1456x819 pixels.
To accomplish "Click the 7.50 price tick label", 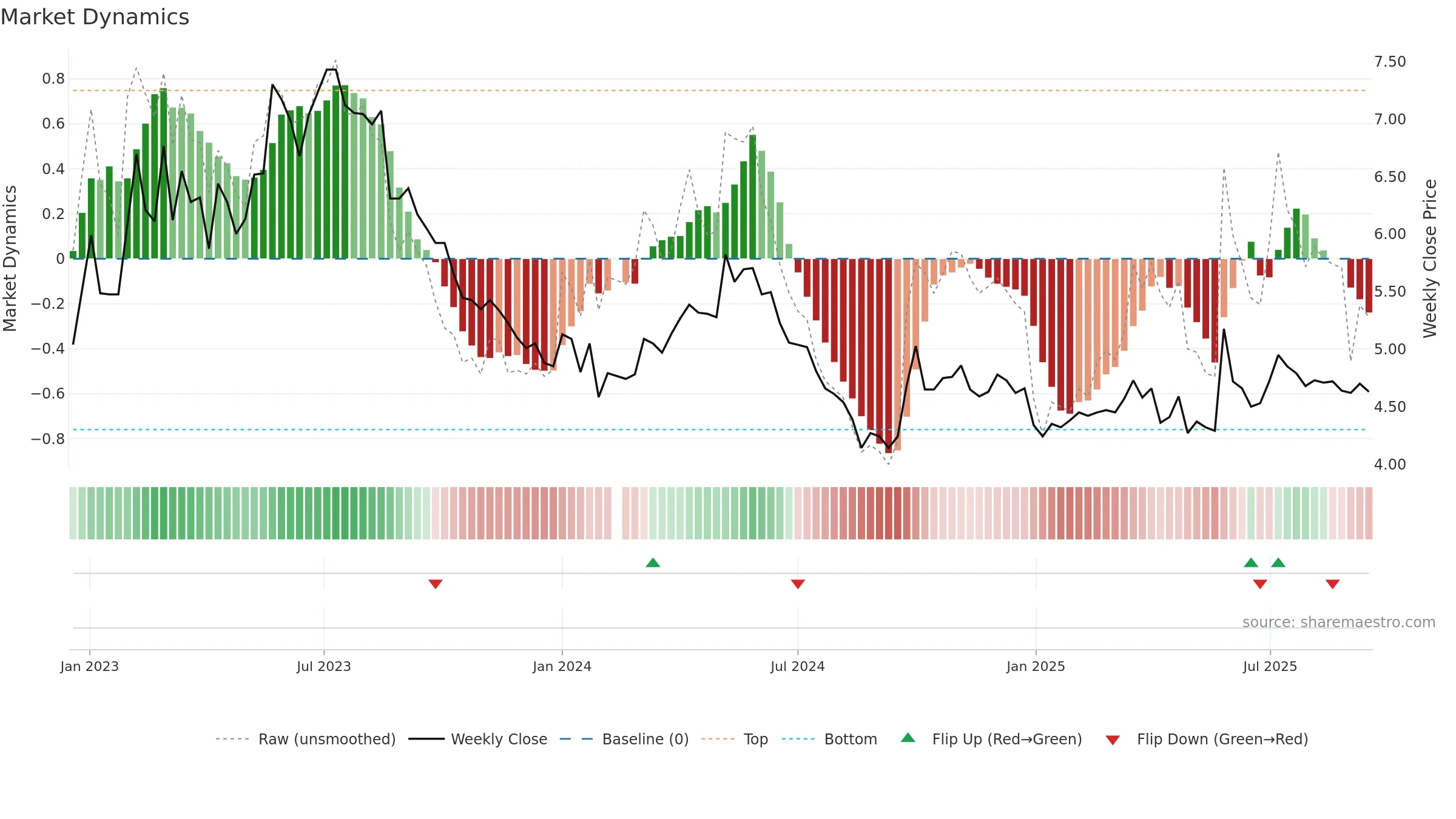I will (x=1390, y=62).
